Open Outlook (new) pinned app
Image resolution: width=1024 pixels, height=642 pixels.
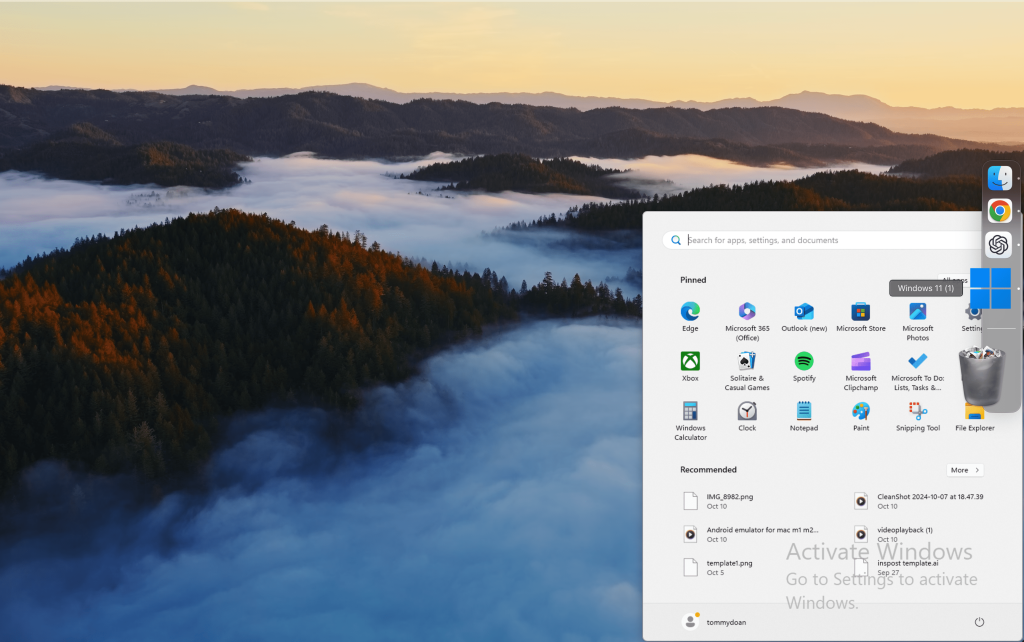(x=804, y=312)
